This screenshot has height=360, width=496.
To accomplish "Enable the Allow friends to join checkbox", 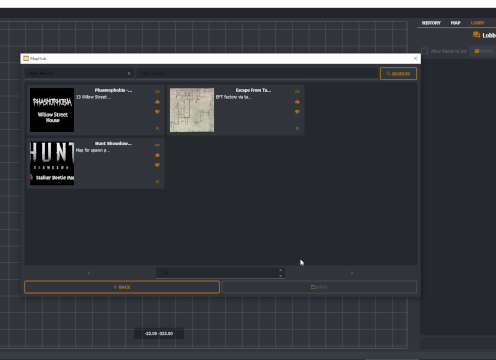I will pyautogui.click(x=424, y=51).
